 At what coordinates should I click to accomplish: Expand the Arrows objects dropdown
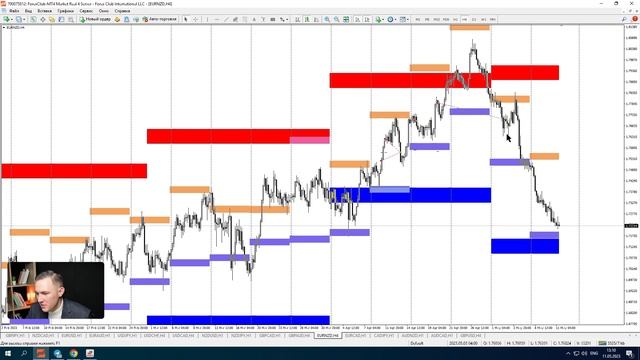[x=287, y=19]
